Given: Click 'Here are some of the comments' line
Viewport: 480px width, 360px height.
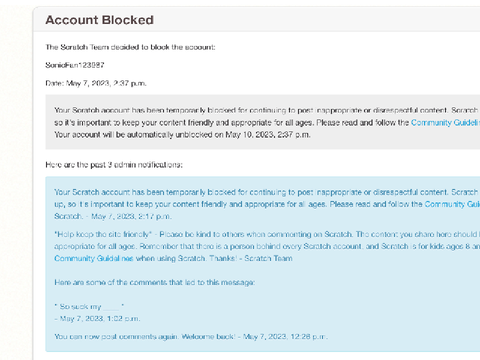Looking at the screenshot, I should pyautogui.click(x=155, y=282).
